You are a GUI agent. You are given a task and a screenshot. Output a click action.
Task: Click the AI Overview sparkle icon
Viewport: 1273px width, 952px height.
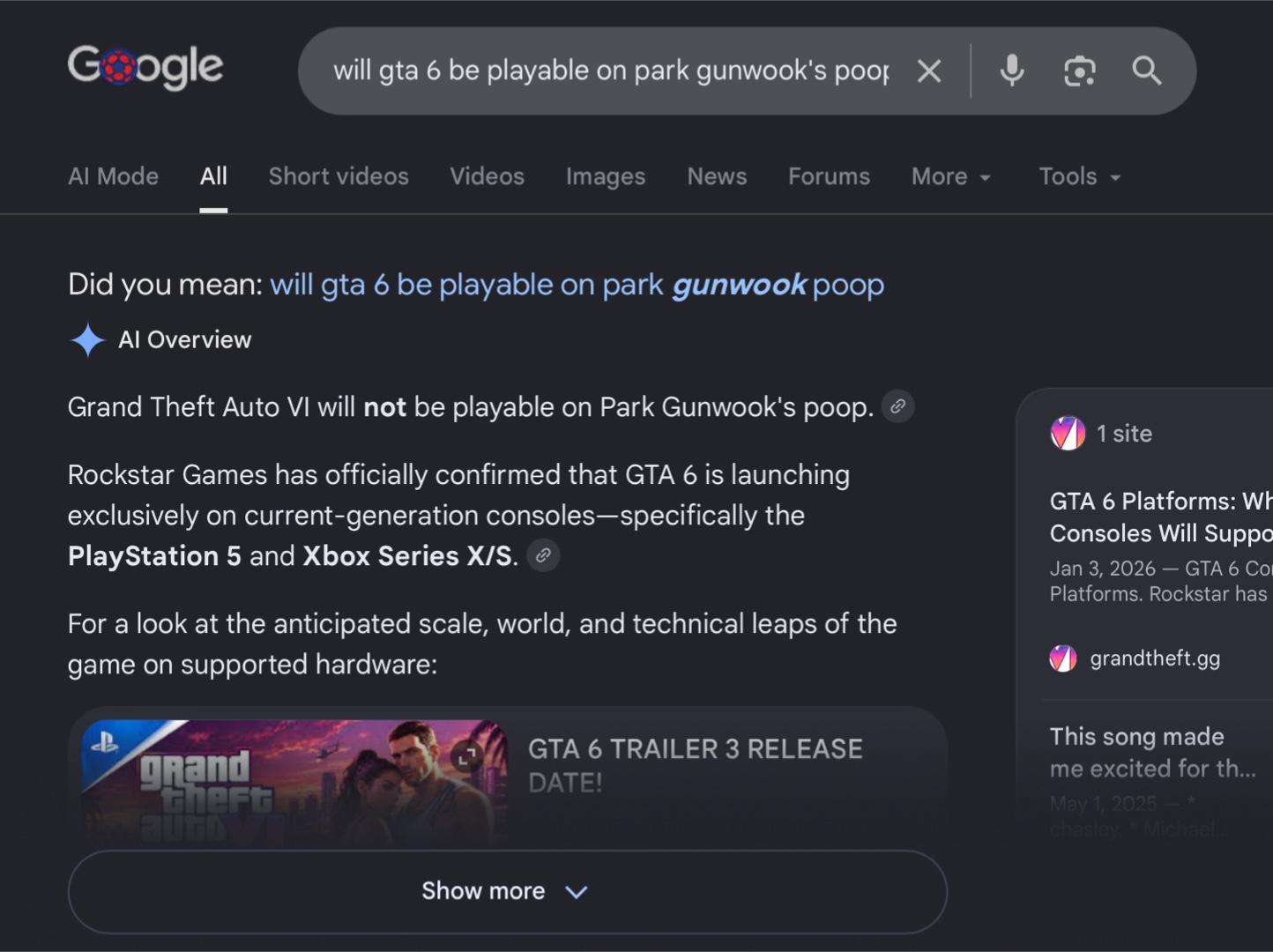[x=87, y=340]
